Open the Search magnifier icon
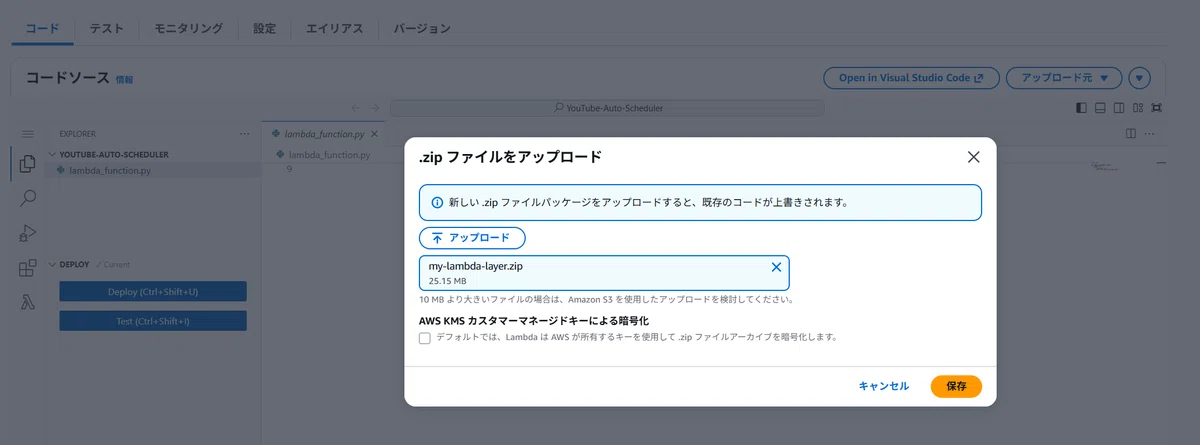1200x445 pixels. [x=28, y=198]
